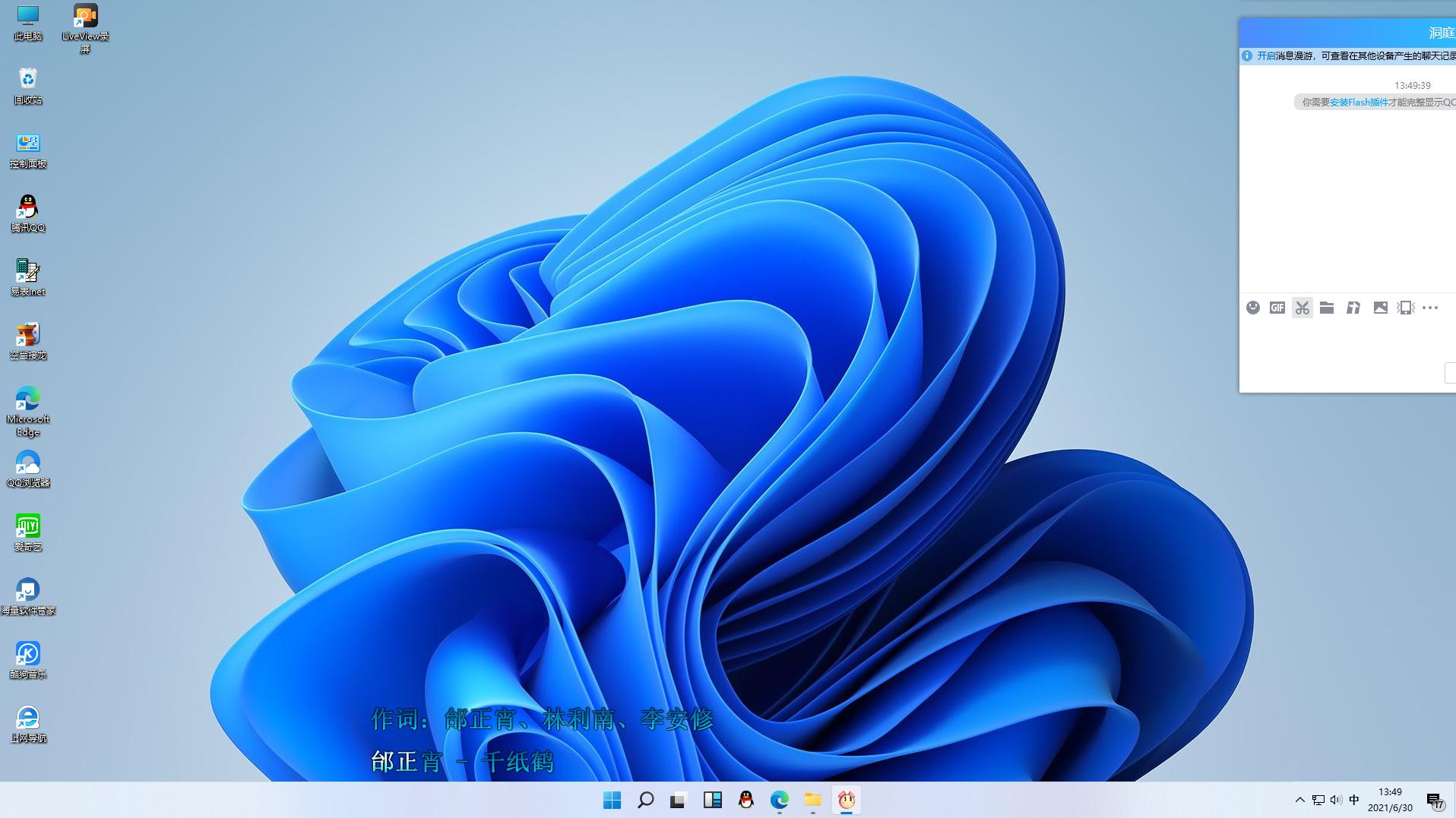1456x818 pixels.
Task: Click the 安装Flash插件 link
Action: (x=1360, y=101)
